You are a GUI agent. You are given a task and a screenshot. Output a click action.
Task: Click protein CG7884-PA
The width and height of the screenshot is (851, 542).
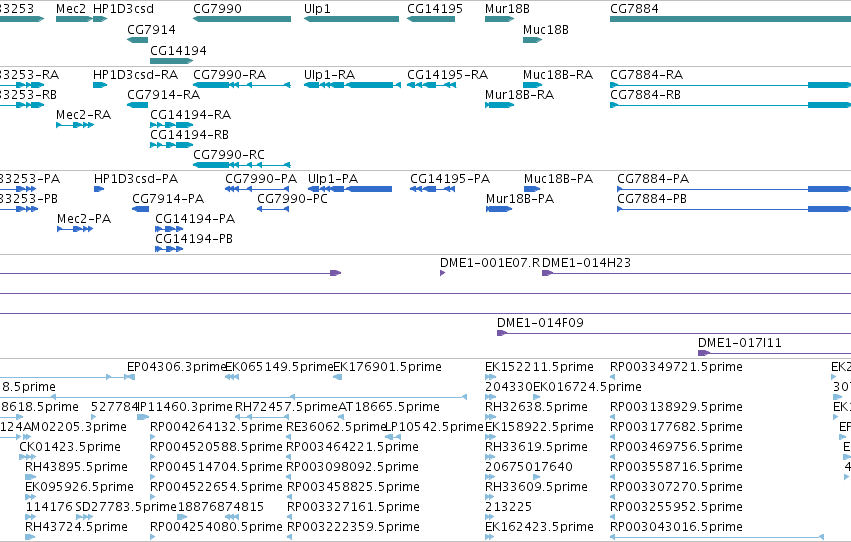click(x=734, y=189)
